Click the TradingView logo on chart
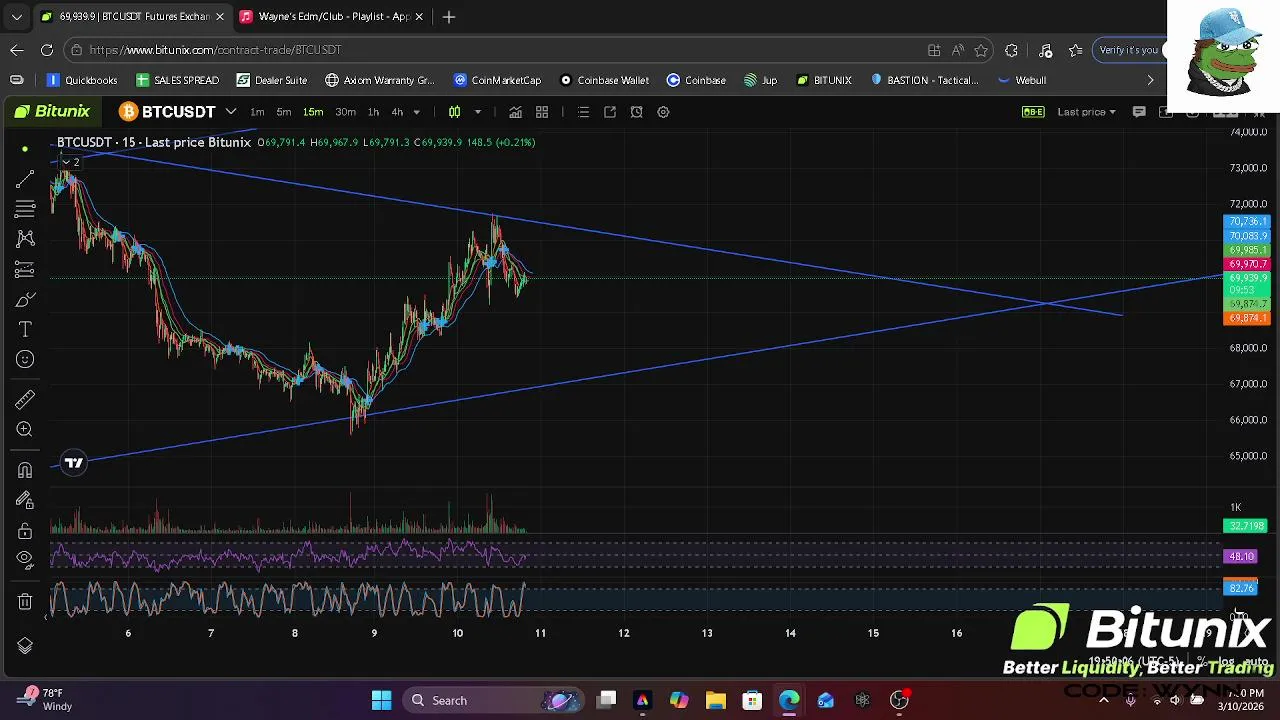Viewport: 1280px width, 720px height. [x=73, y=462]
